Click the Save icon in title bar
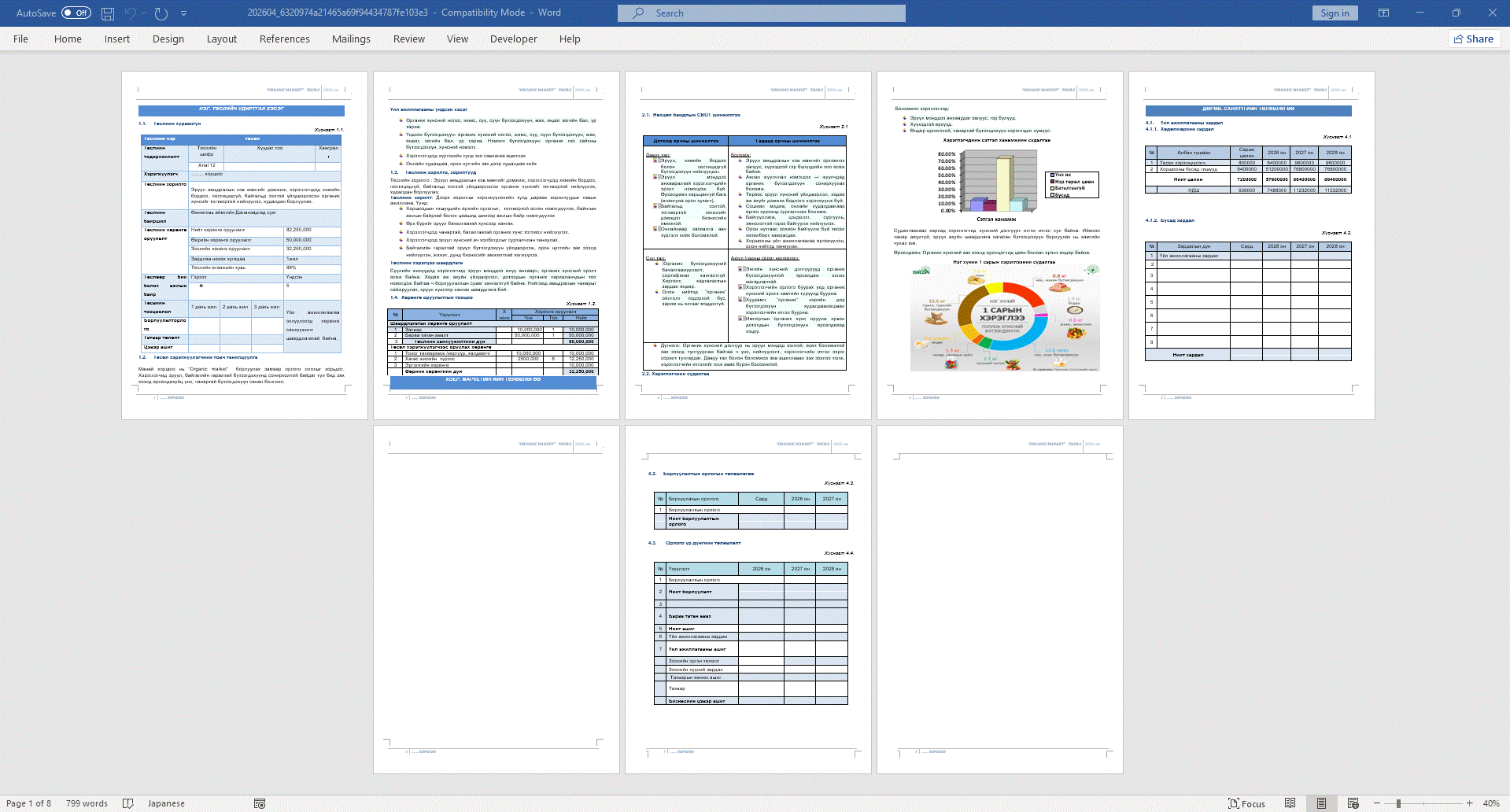This screenshot has width=1510, height=812. [108, 13]
